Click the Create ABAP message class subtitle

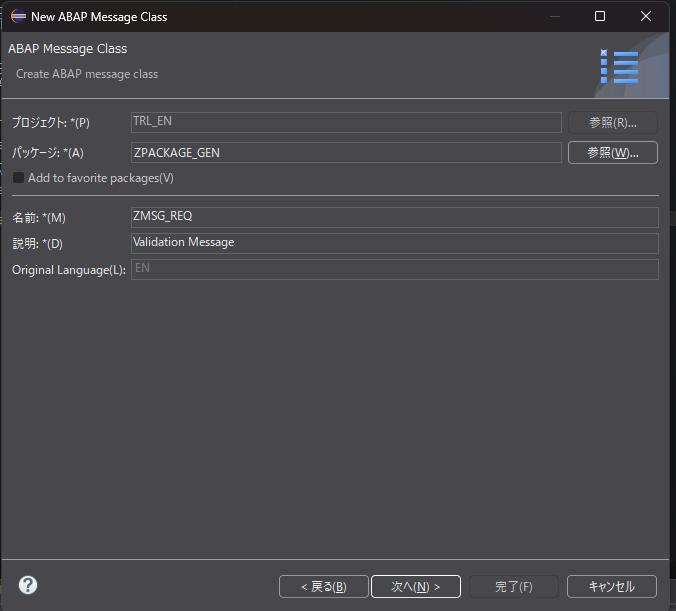[87, 74]
